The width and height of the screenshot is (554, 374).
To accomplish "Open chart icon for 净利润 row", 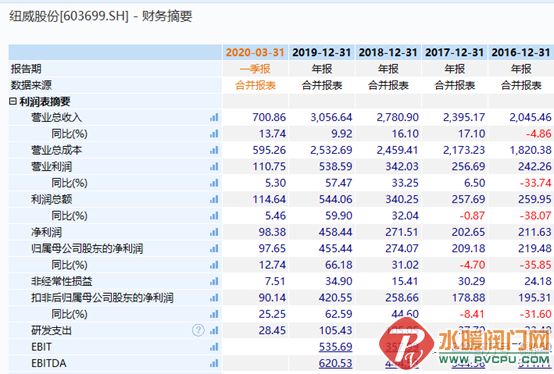I will 214,232.
